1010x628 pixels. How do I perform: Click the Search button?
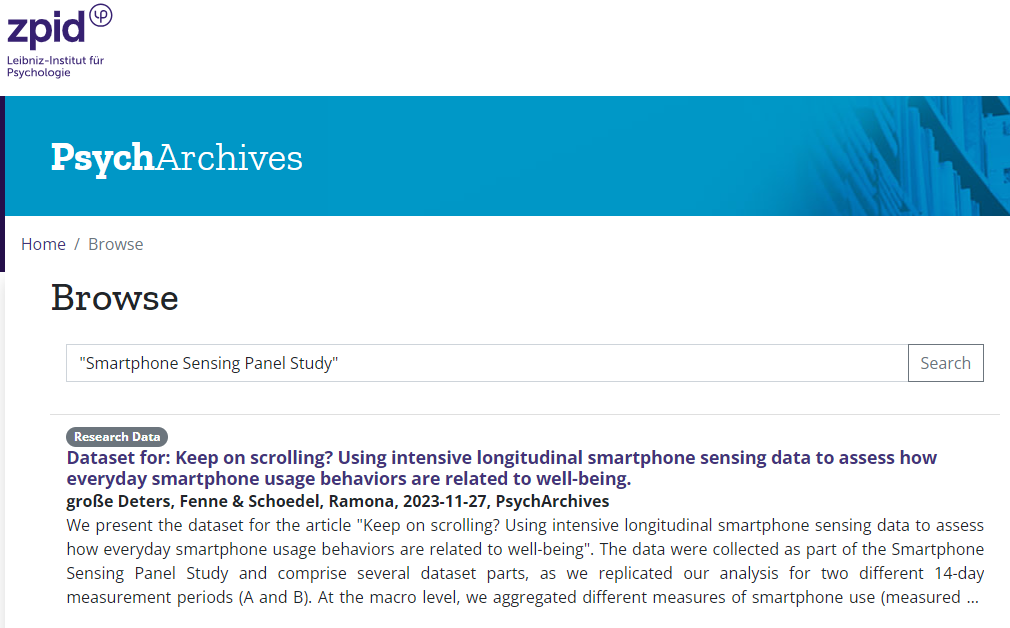(946, 363)
